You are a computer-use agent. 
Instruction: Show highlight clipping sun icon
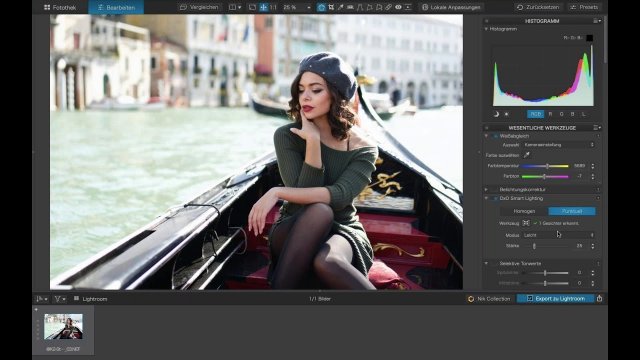[x=507, y=114]
